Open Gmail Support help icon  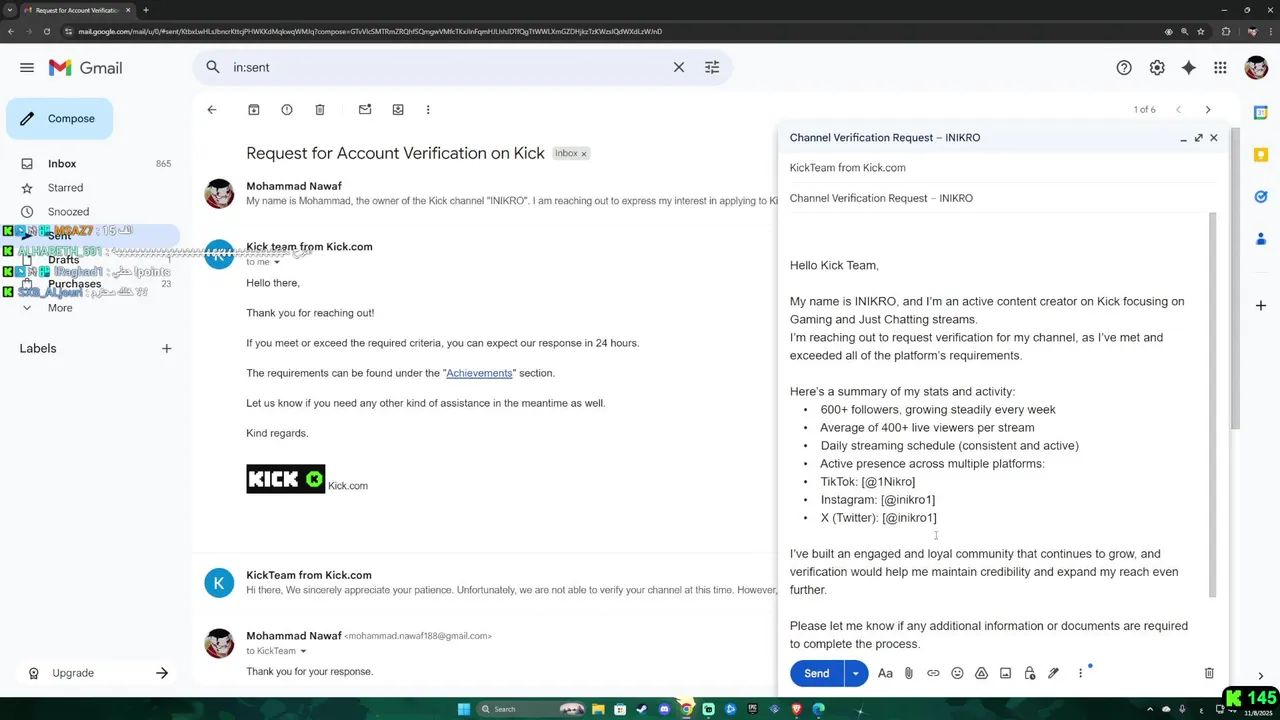tap(1124, 68)
